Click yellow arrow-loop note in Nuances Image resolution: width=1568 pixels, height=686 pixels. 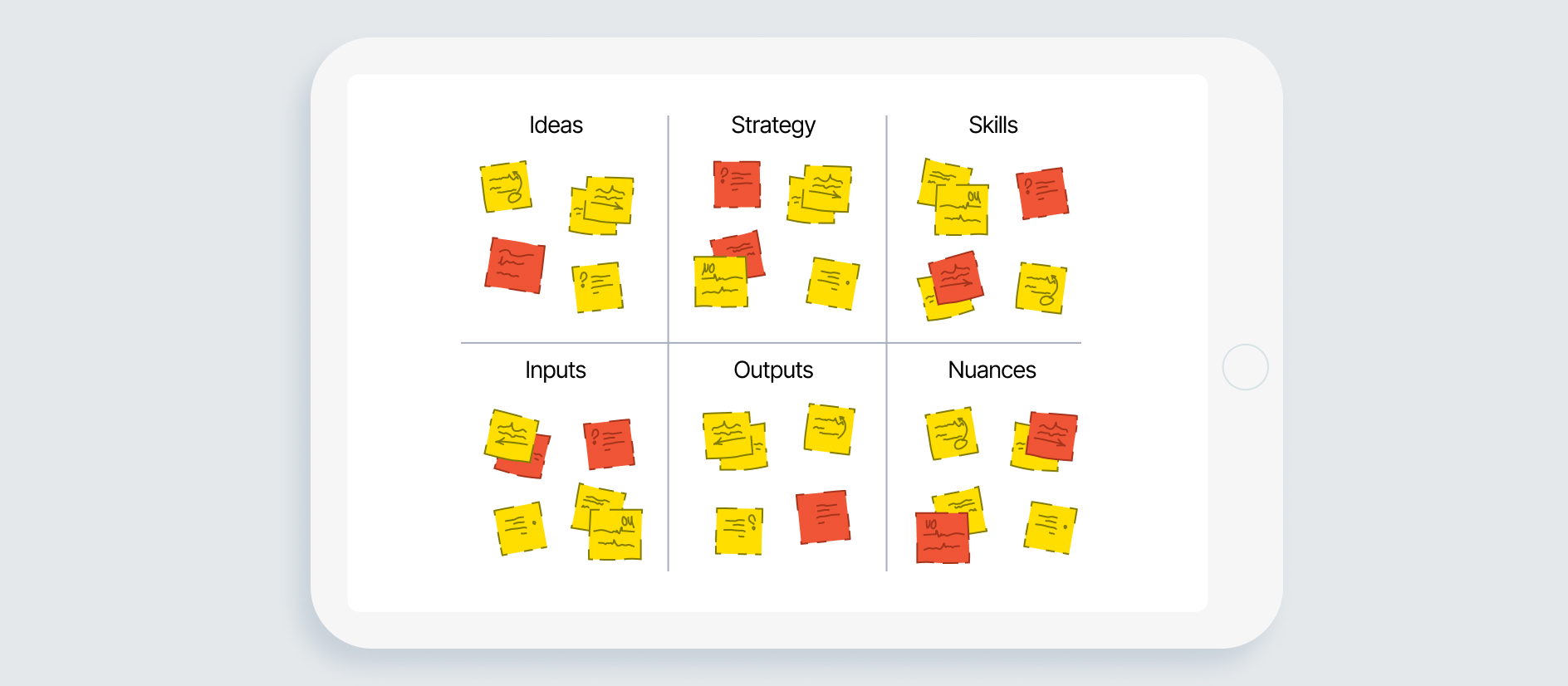(x=952, y=433)
